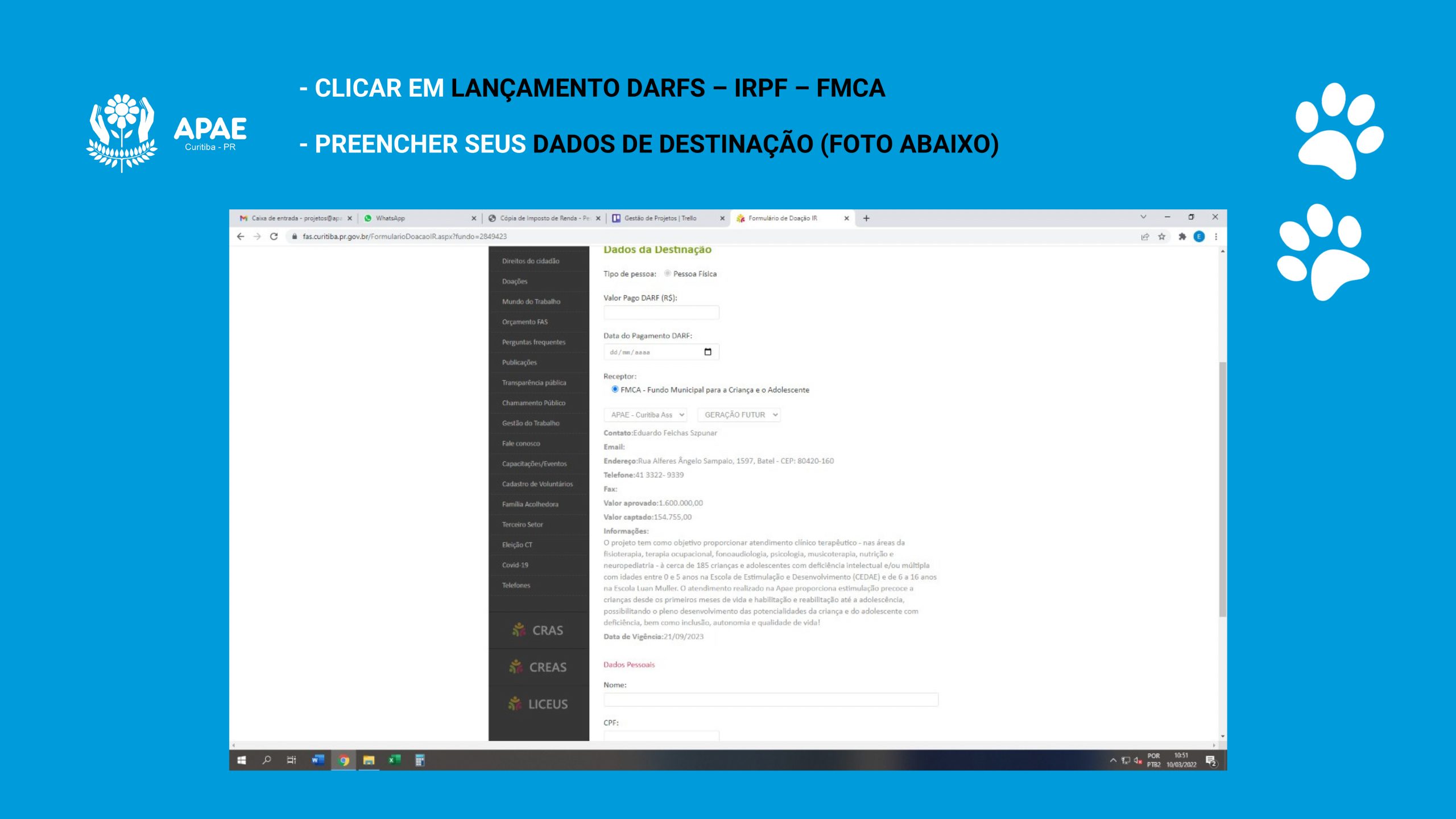Open Task View on the taskbar
The height and width of the screenshot is (819, 1456).
point(291,760)
